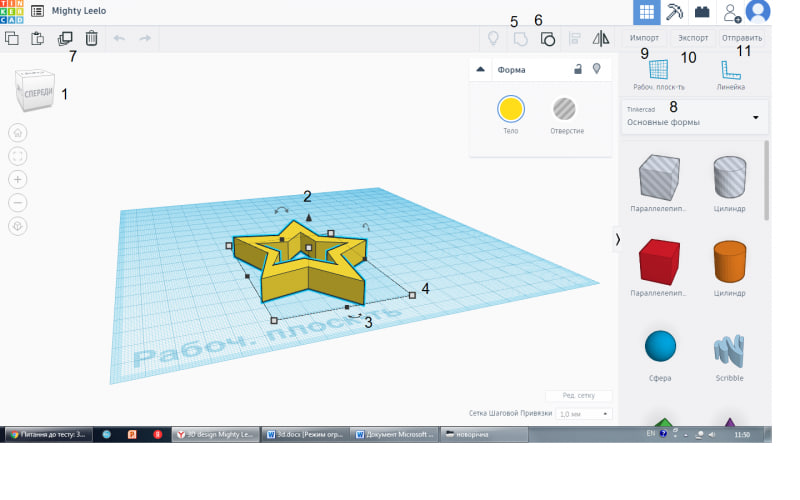Place a Workplane (Рабоч. плоск-ть) tool
This screenshot has height=500, width=800.
point(657,73)
